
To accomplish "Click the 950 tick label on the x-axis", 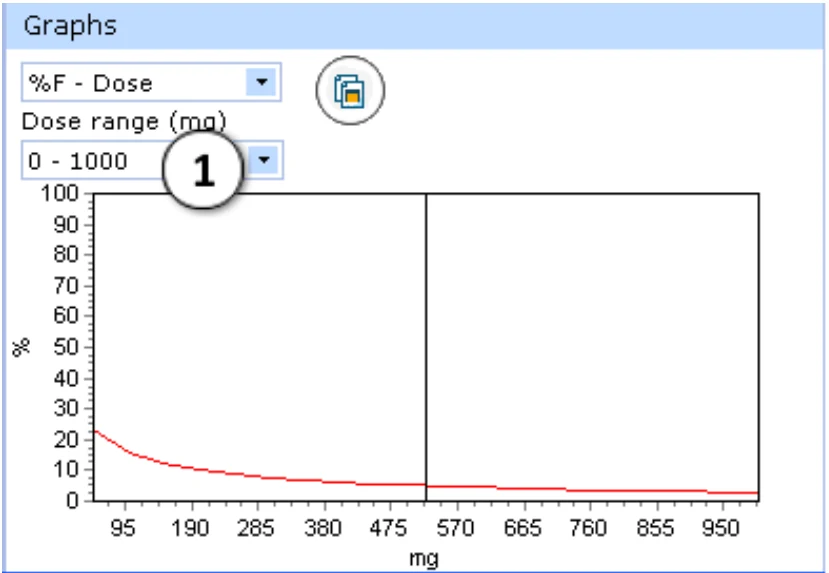I will point(721,528).
